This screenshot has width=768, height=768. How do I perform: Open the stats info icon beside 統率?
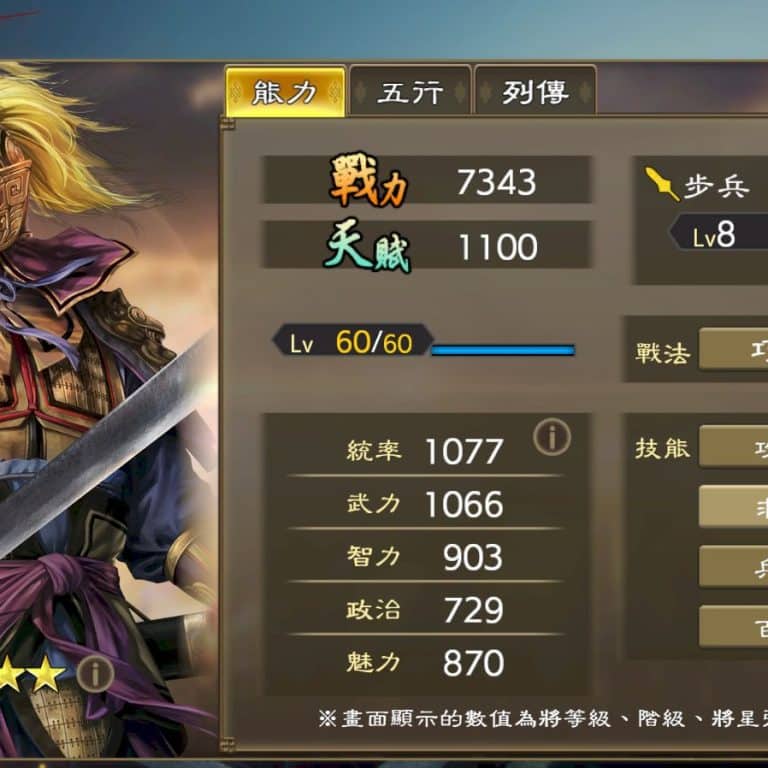552,436
